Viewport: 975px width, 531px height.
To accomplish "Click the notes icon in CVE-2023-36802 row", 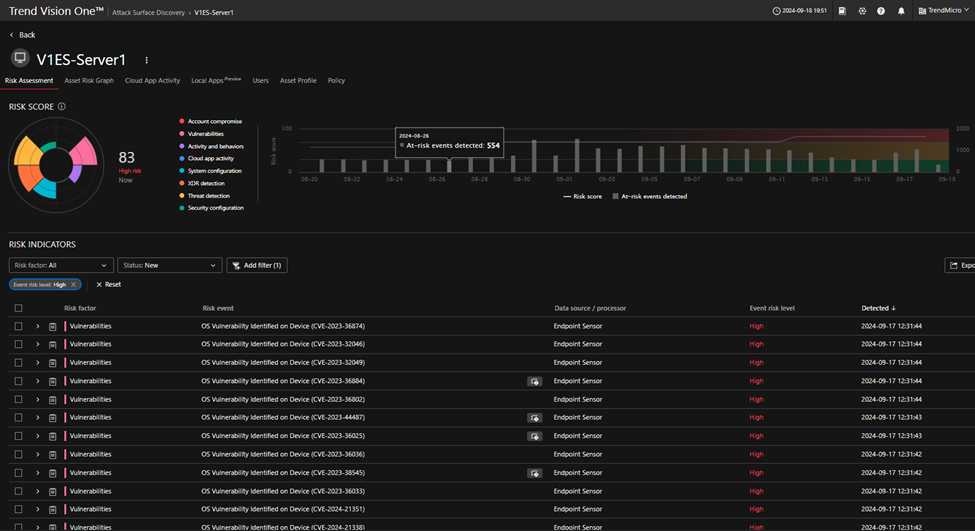I will click(x=53, y=400).
